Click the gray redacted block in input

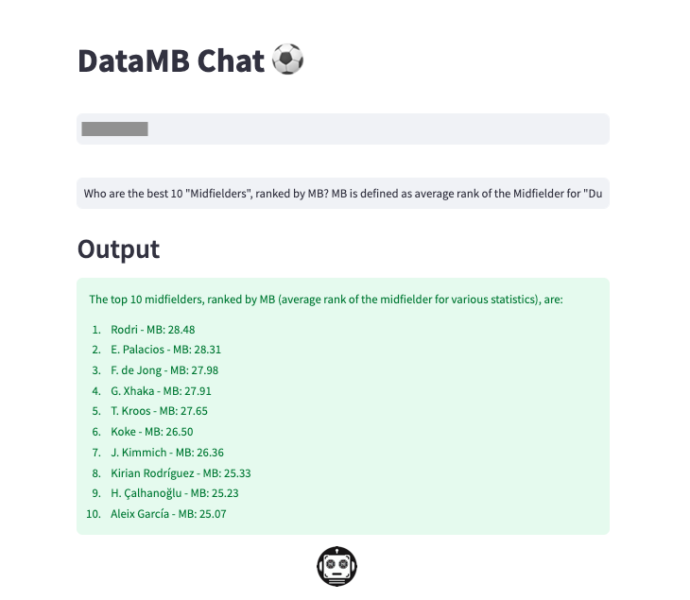pos(114,129)
